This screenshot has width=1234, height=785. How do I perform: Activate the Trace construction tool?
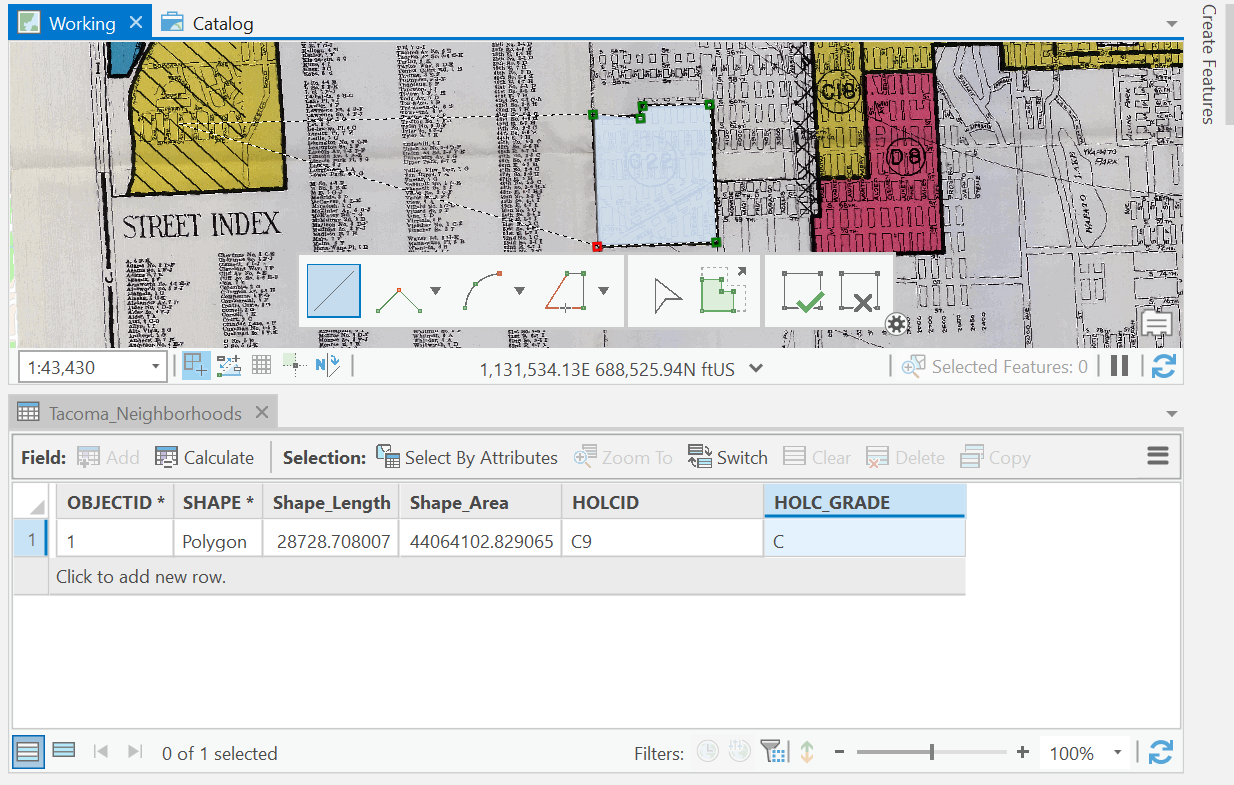tap(567, 292)
